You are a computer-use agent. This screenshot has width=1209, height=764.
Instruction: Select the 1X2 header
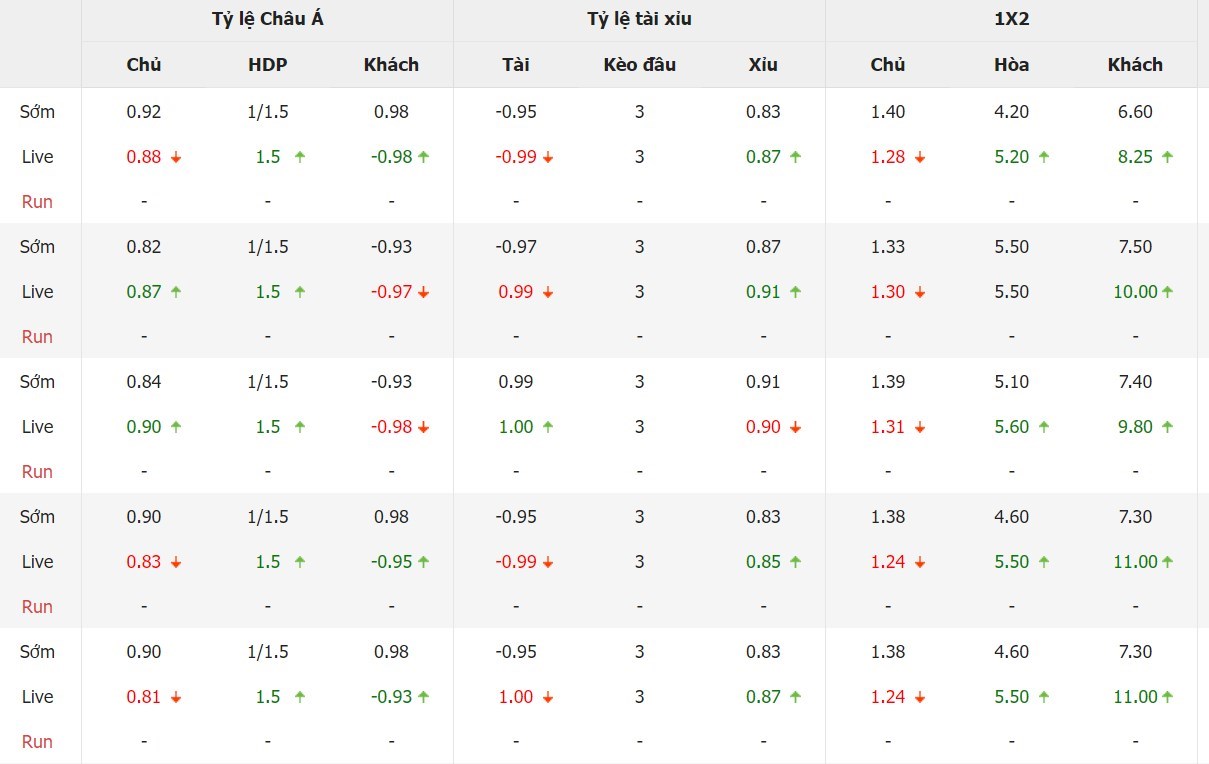coord(1011,20)
